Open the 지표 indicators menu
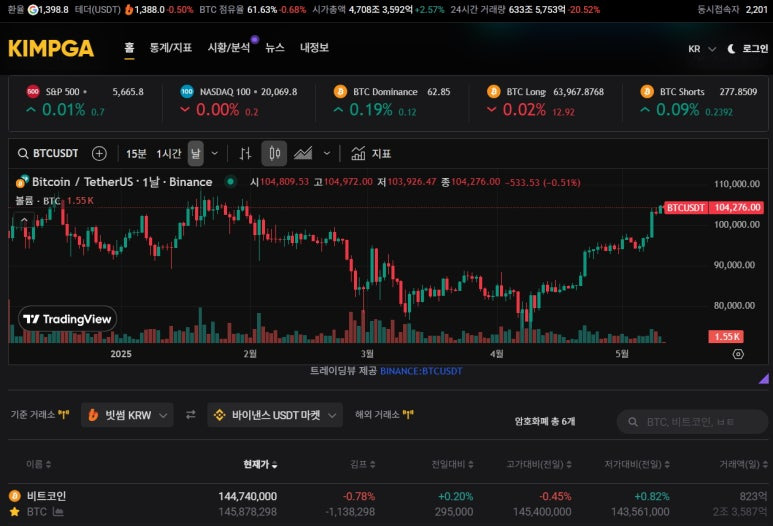Screen dimensions: 773x526 [371, 154]
